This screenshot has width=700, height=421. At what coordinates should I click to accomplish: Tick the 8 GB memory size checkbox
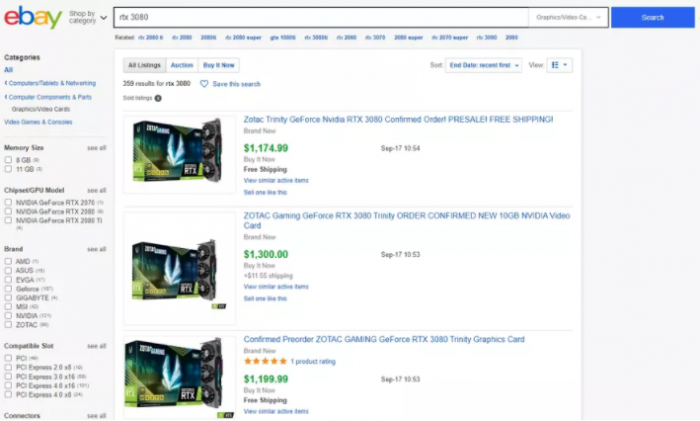pos(8,160)
